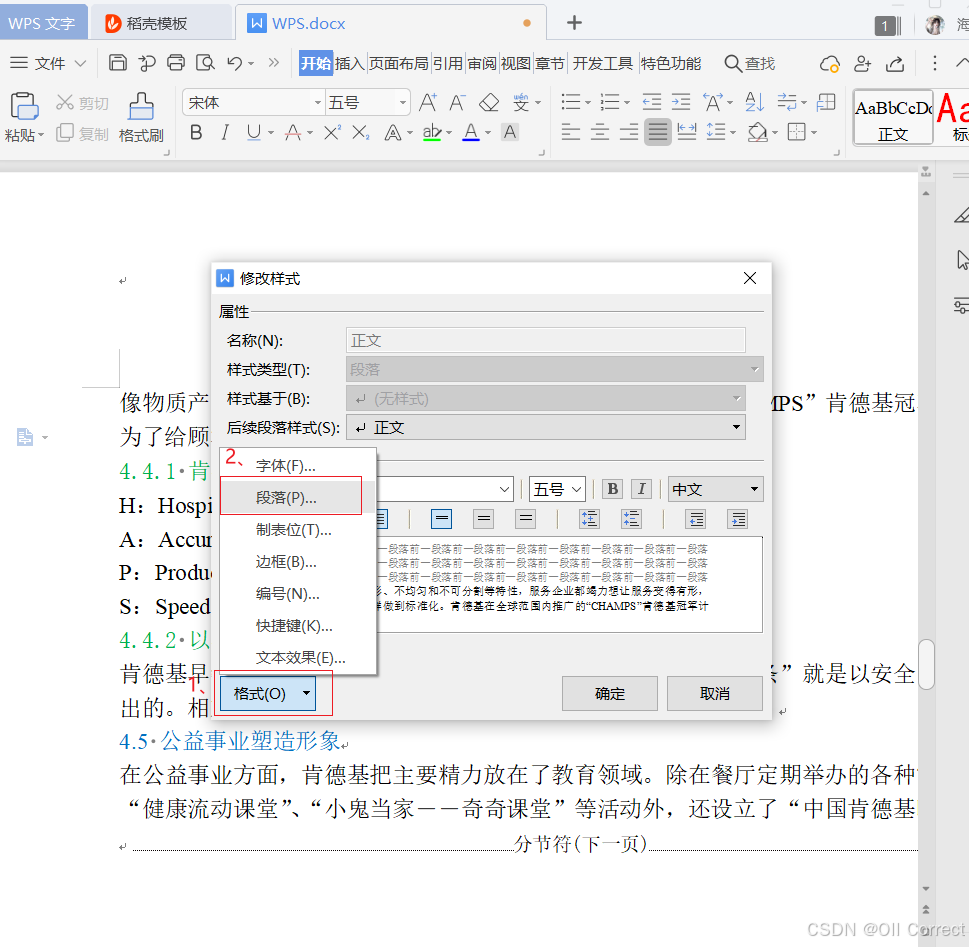The image size is (969, 947).
Task: Click the bullet list icon
Action: point(570,102)
